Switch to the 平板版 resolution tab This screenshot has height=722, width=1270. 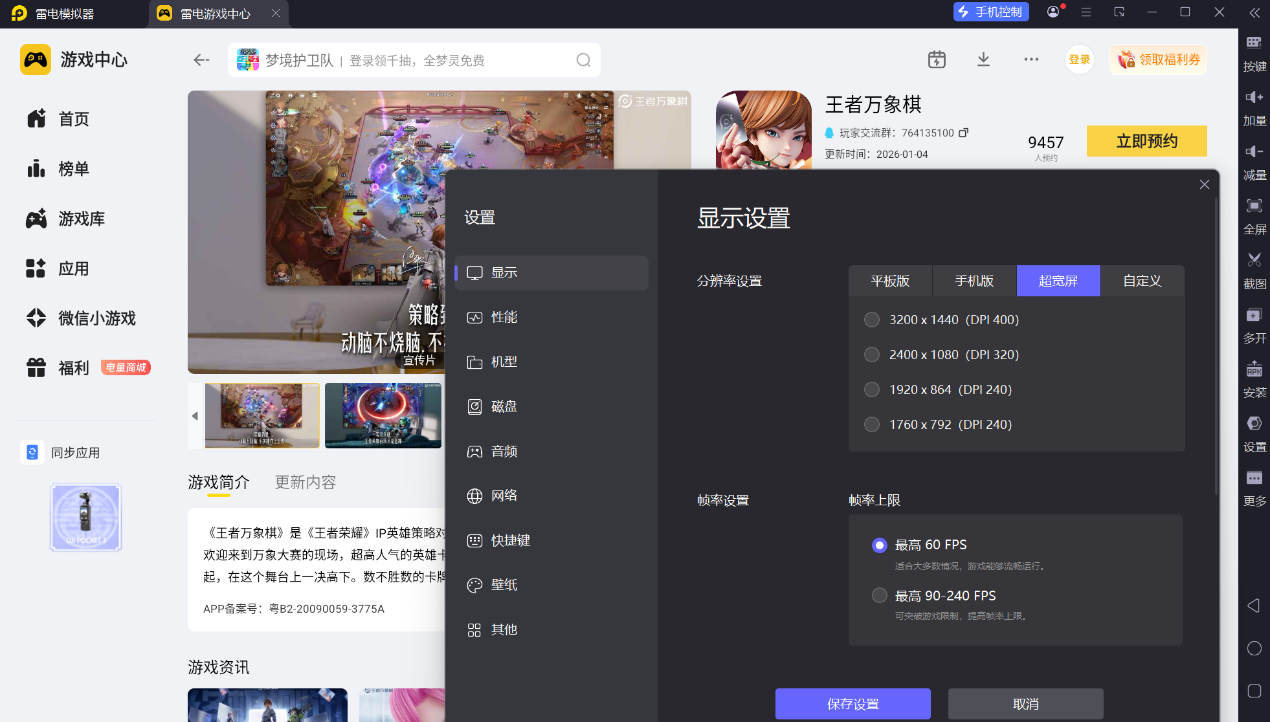[890, 281]
